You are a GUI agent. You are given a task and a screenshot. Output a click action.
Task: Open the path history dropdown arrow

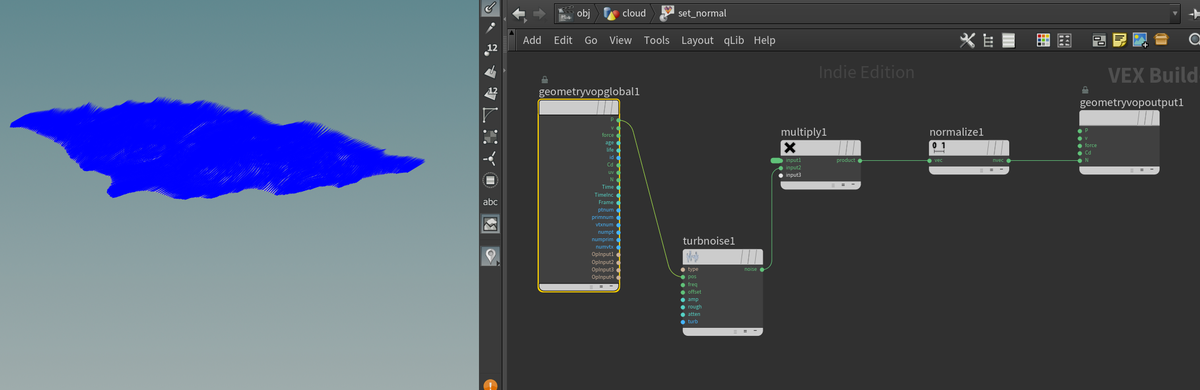(x=1174, y=14)
